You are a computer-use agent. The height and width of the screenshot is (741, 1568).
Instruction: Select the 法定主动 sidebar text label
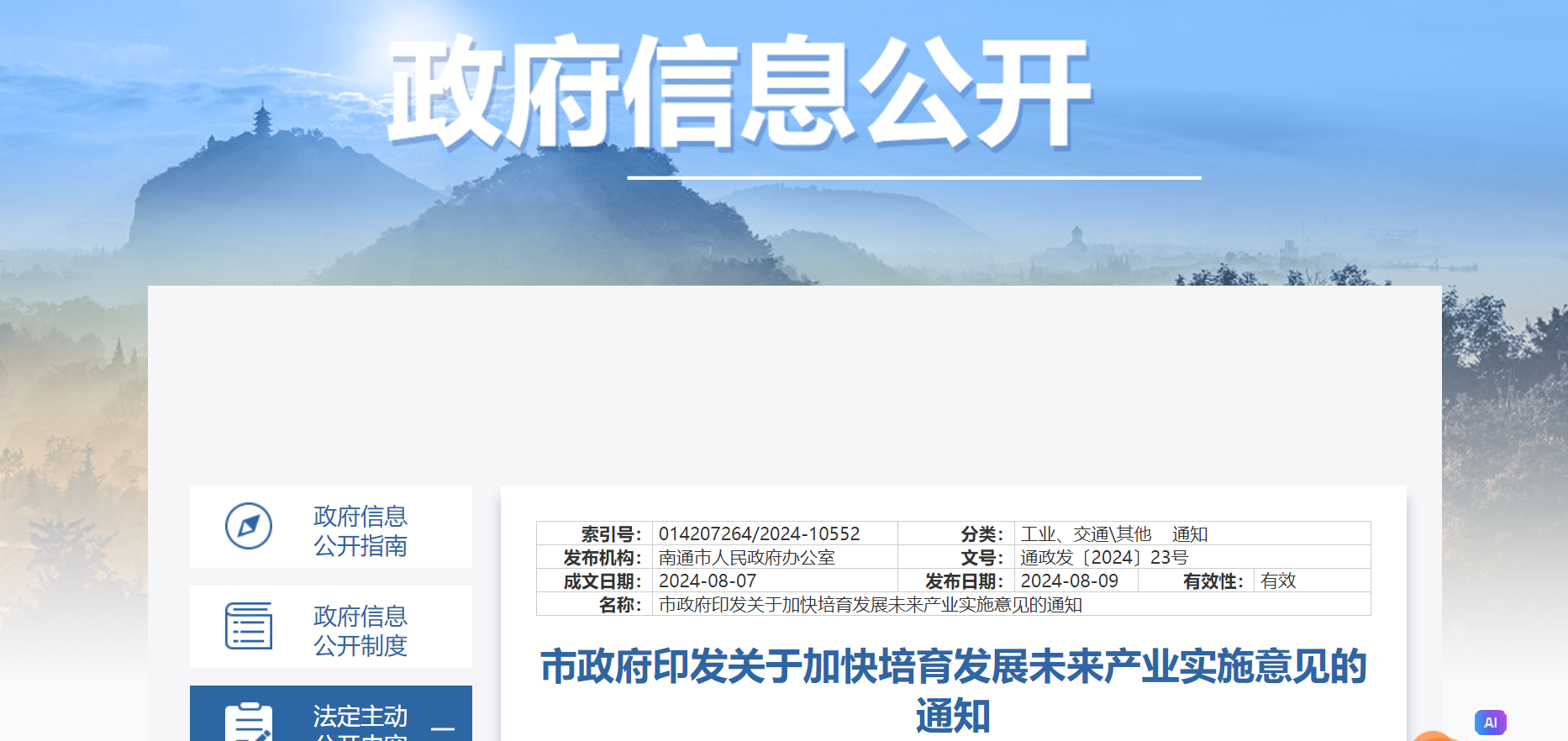360,716
